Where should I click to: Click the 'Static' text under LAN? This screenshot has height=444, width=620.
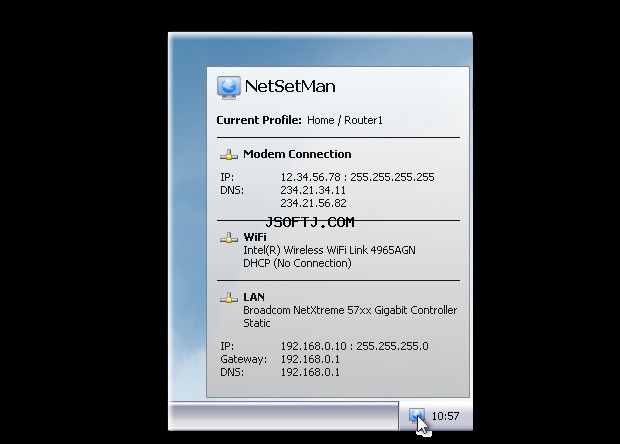point(257,323)
